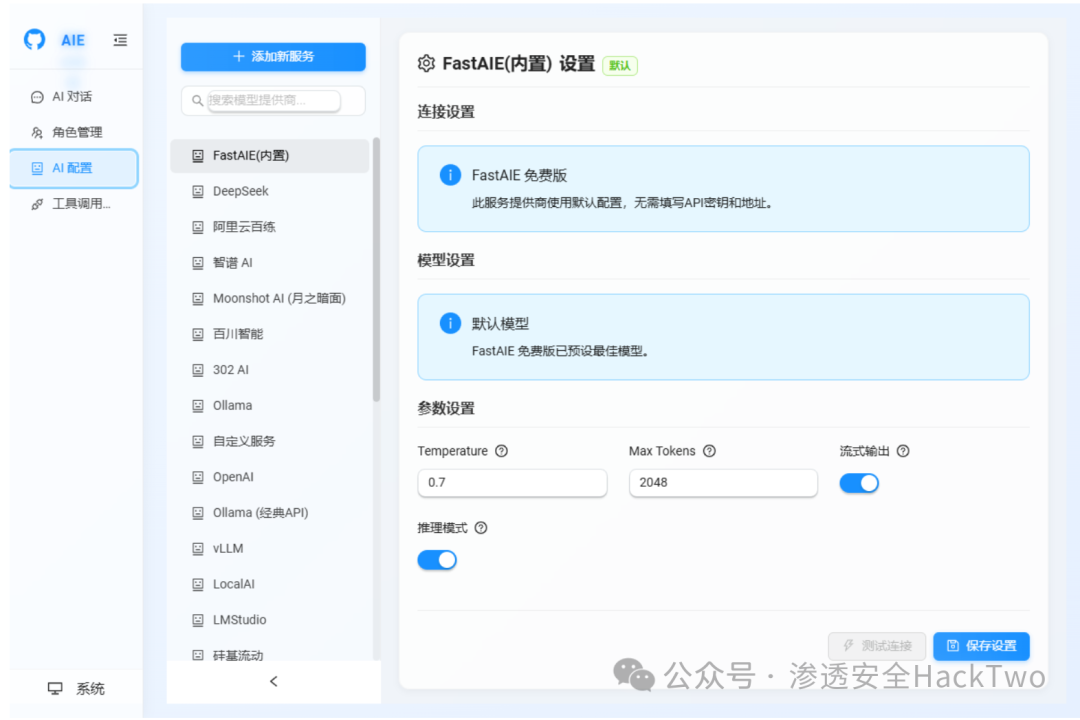Click the help icon beside 流式输出
The image size is (1080, 720).
(x=903, y=451)
